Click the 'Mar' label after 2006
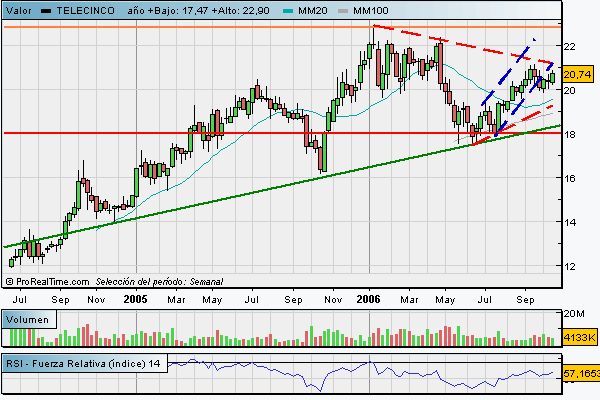Screen dimensions: 600x400 [x=409, y=299]
